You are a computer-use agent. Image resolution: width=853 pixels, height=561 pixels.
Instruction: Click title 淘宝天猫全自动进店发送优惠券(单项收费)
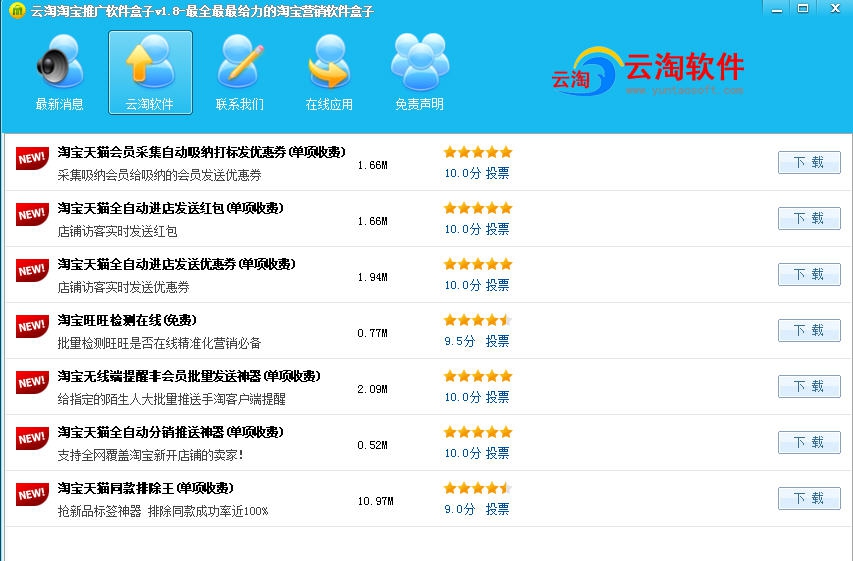pyautogui.click(x=176, y=264)
